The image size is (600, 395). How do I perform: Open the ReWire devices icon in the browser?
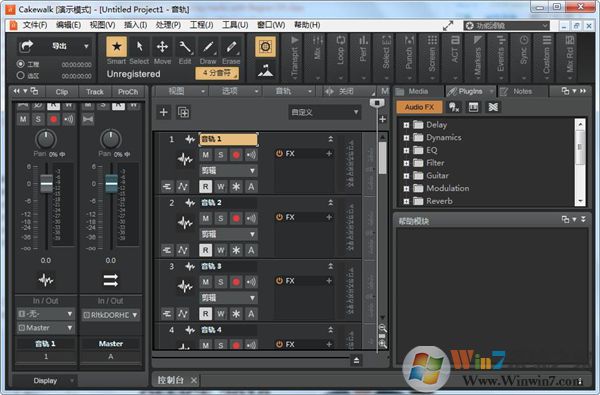493,107
